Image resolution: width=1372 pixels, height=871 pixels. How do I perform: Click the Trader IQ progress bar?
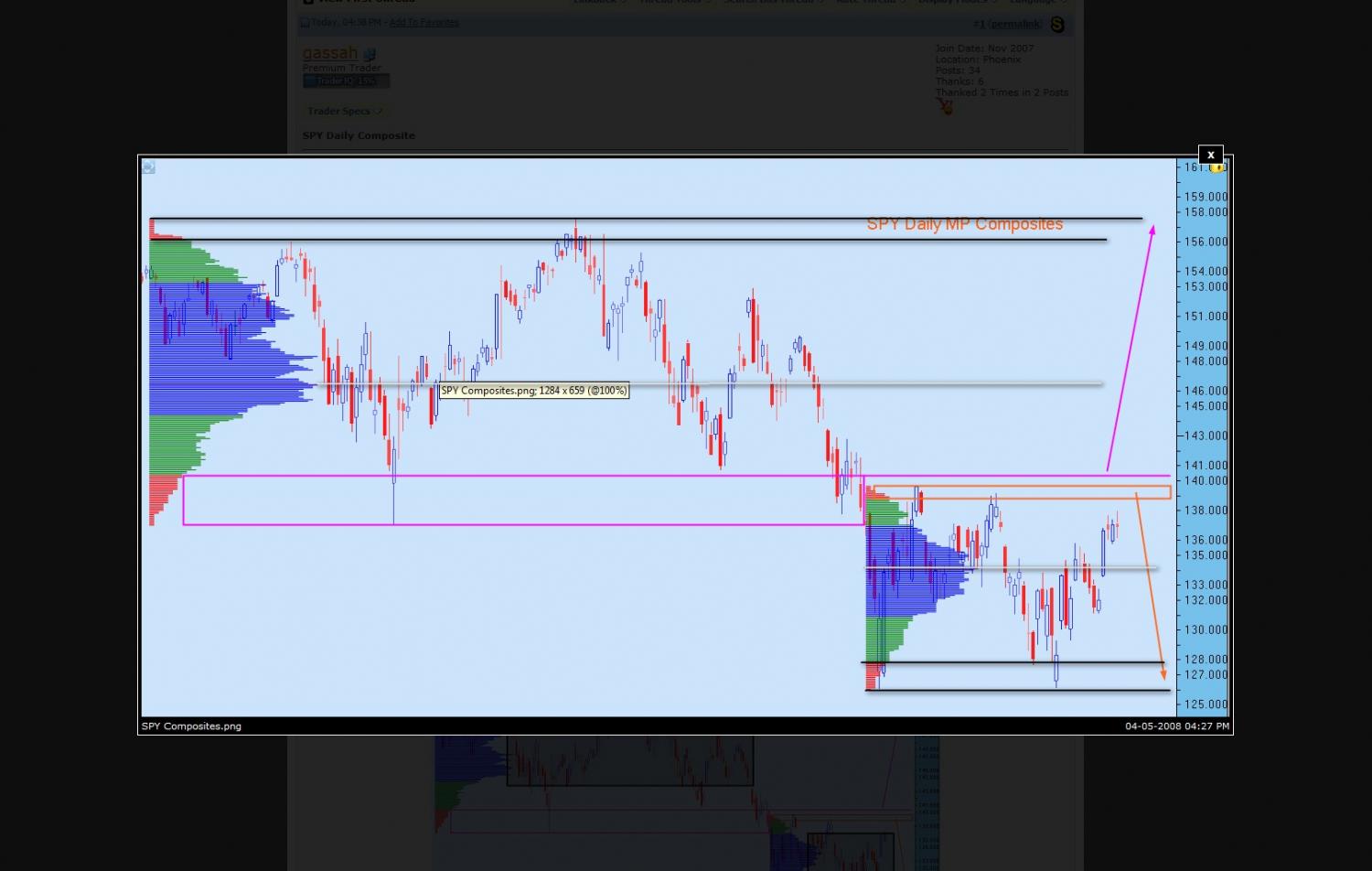[x=347, y=81]
